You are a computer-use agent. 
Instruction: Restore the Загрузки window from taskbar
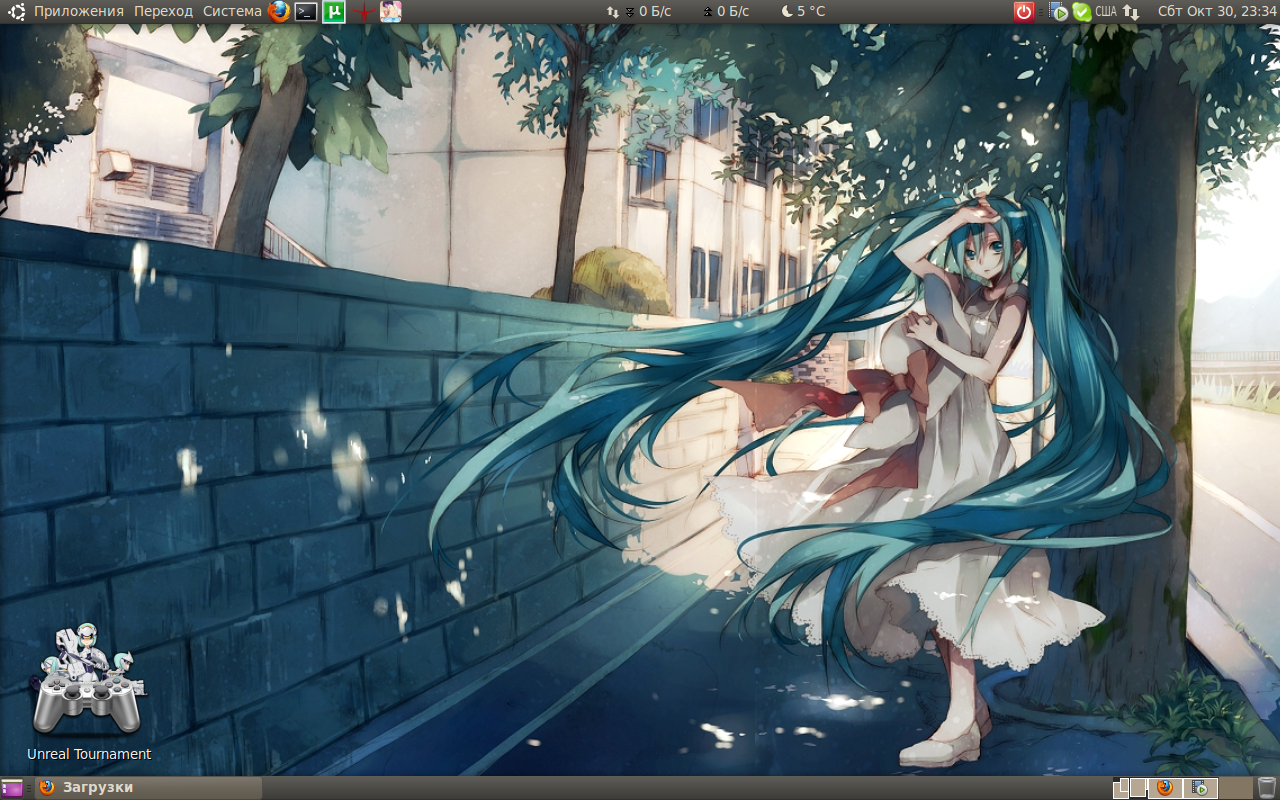(x=148, y=788)
